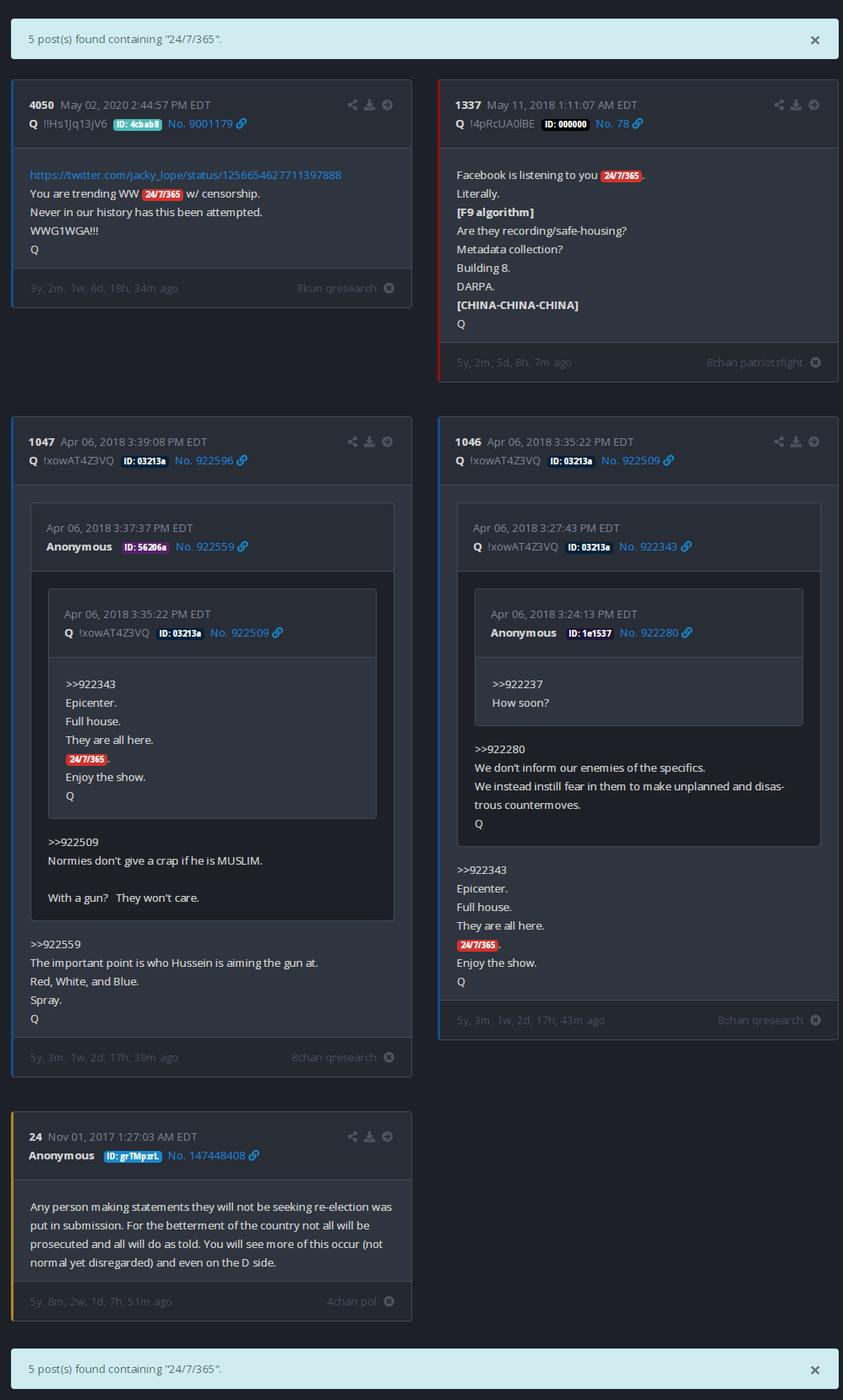Click '8chan patriotsfight' source label
Viewport: 843px width, 1400px height.
755,362
